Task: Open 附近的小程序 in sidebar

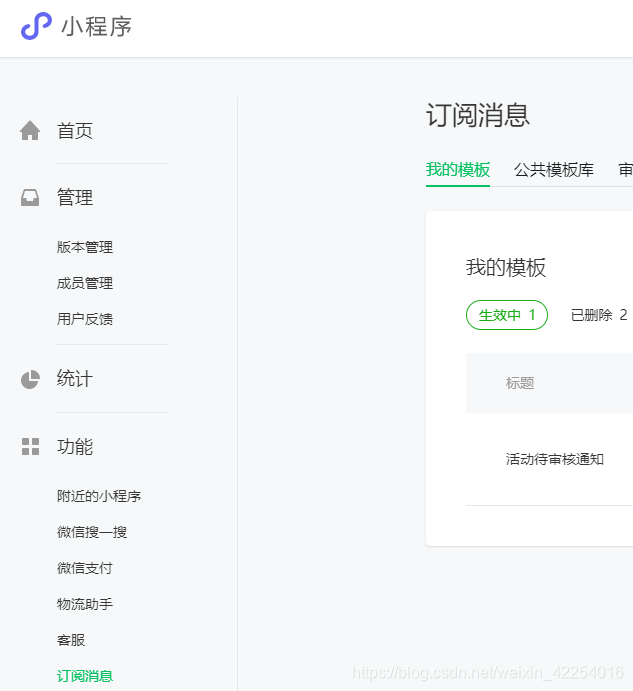Action: click(99, 496)
